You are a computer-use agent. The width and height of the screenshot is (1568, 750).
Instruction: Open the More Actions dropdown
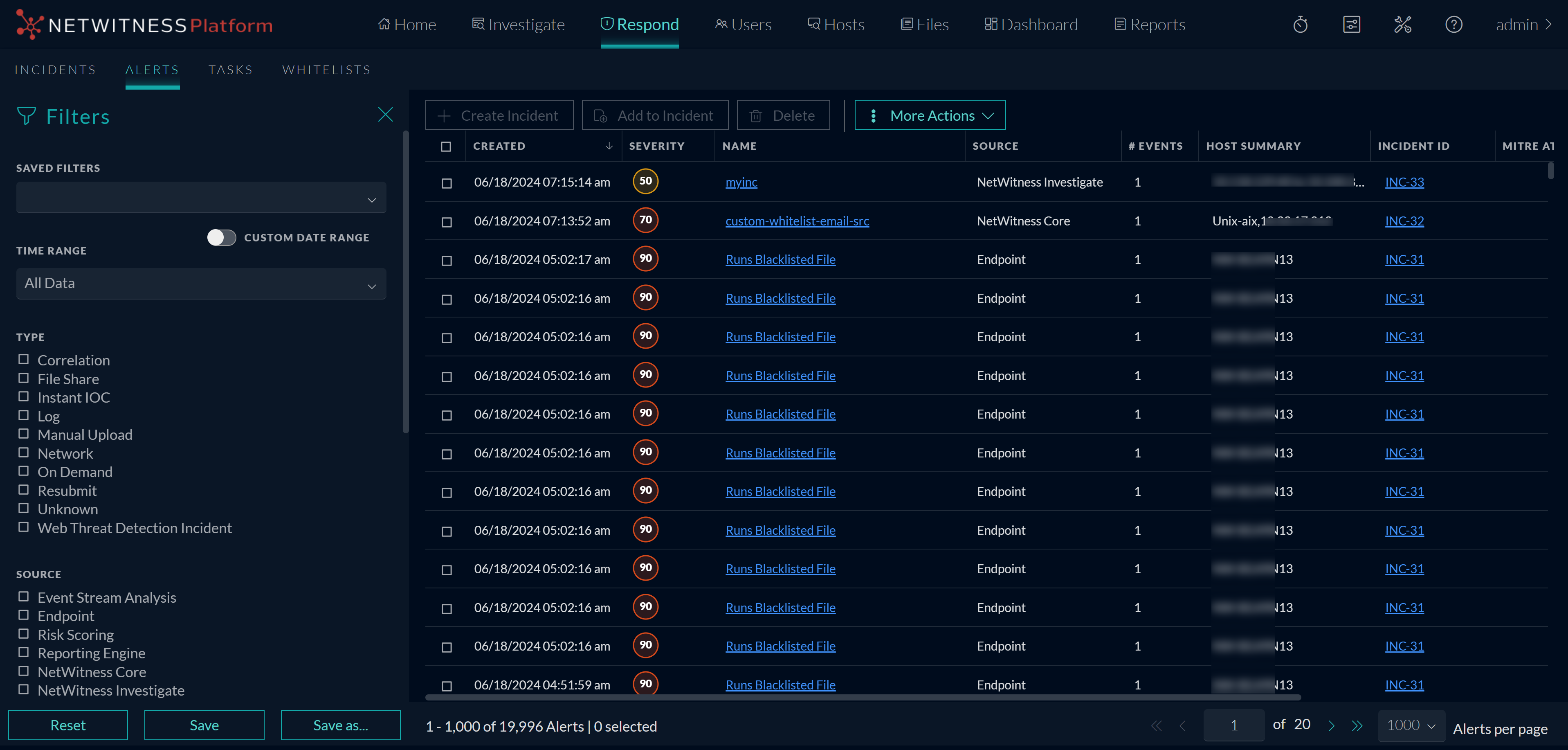(930, 115)
